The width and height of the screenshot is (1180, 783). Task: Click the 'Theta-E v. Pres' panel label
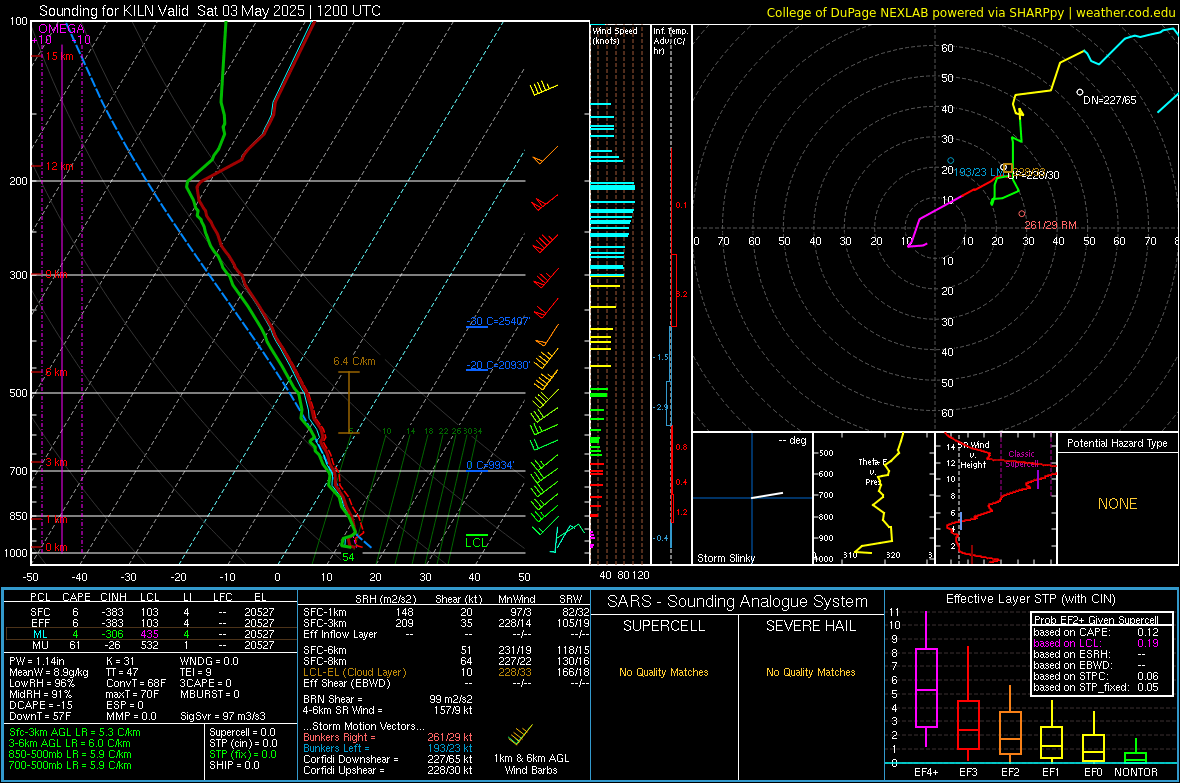[x=873, y=471]
